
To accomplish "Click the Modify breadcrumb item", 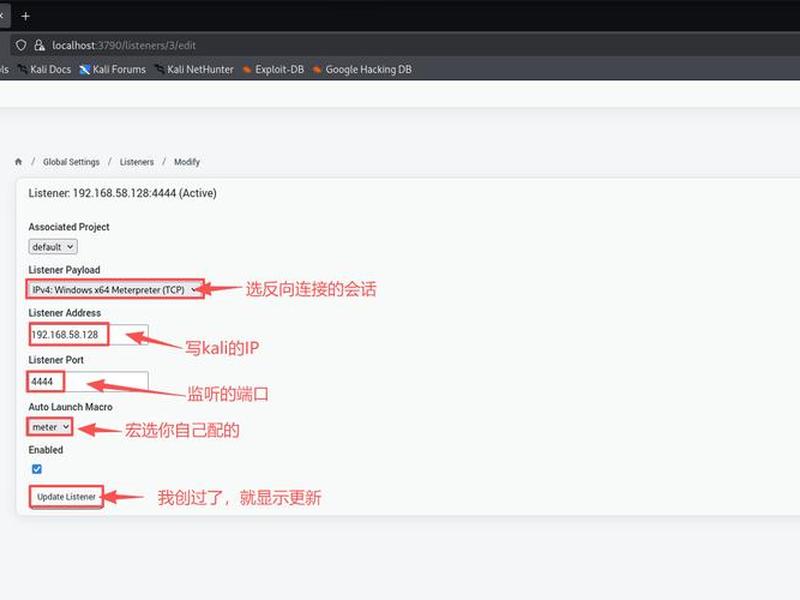I will (x=187, y=162).
